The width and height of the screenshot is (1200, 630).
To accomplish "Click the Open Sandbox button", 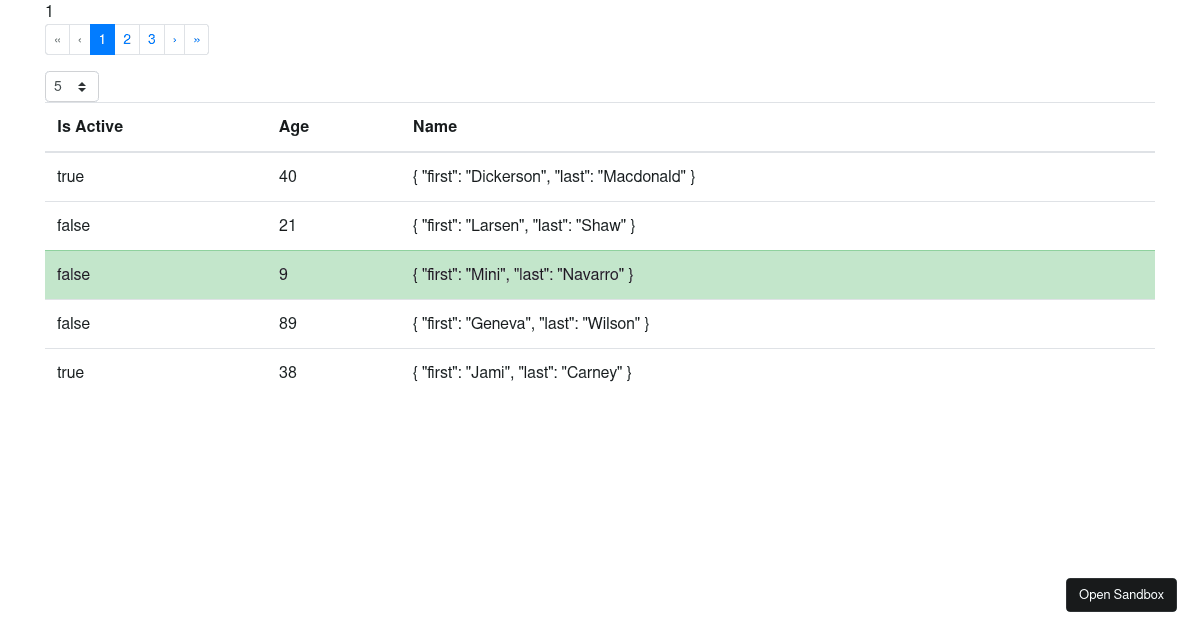I will [x=1121, y=594].
